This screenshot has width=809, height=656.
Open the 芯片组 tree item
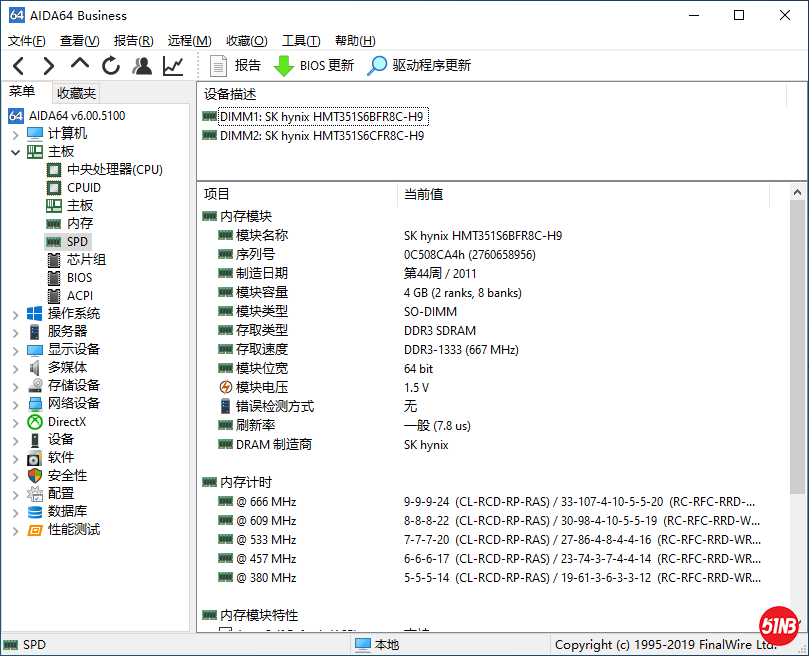click(x=86, y=260)
